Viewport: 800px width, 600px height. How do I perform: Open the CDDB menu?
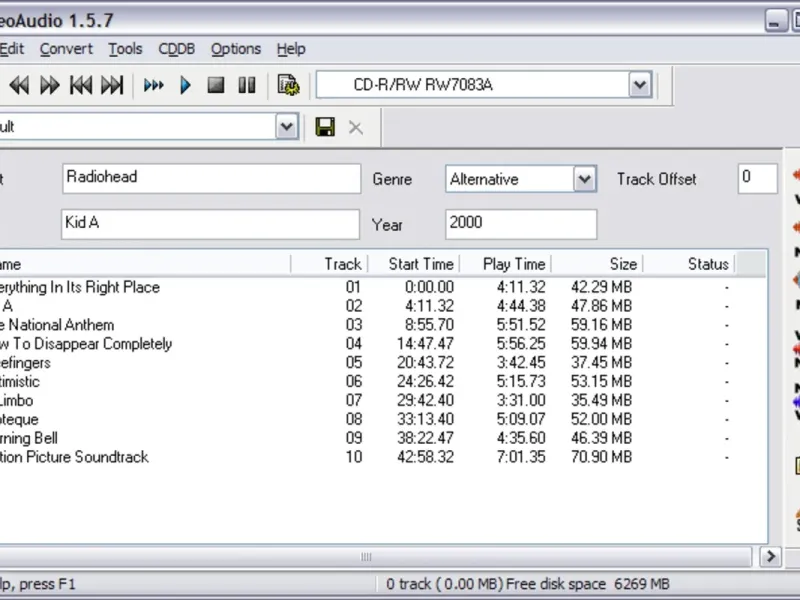[x=177, y=49]
